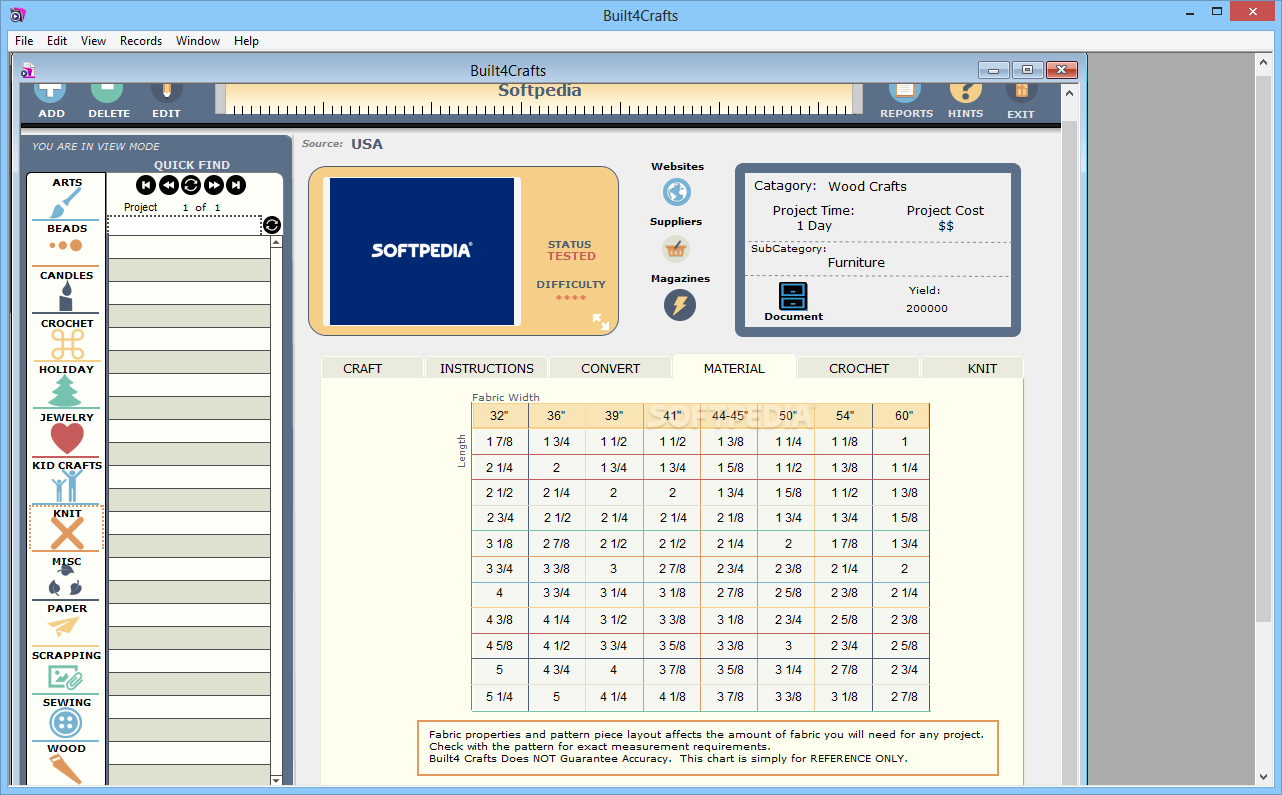Click the ADD record icon
The width and height of the screenshot is (1282, 795).
point(50,92)
